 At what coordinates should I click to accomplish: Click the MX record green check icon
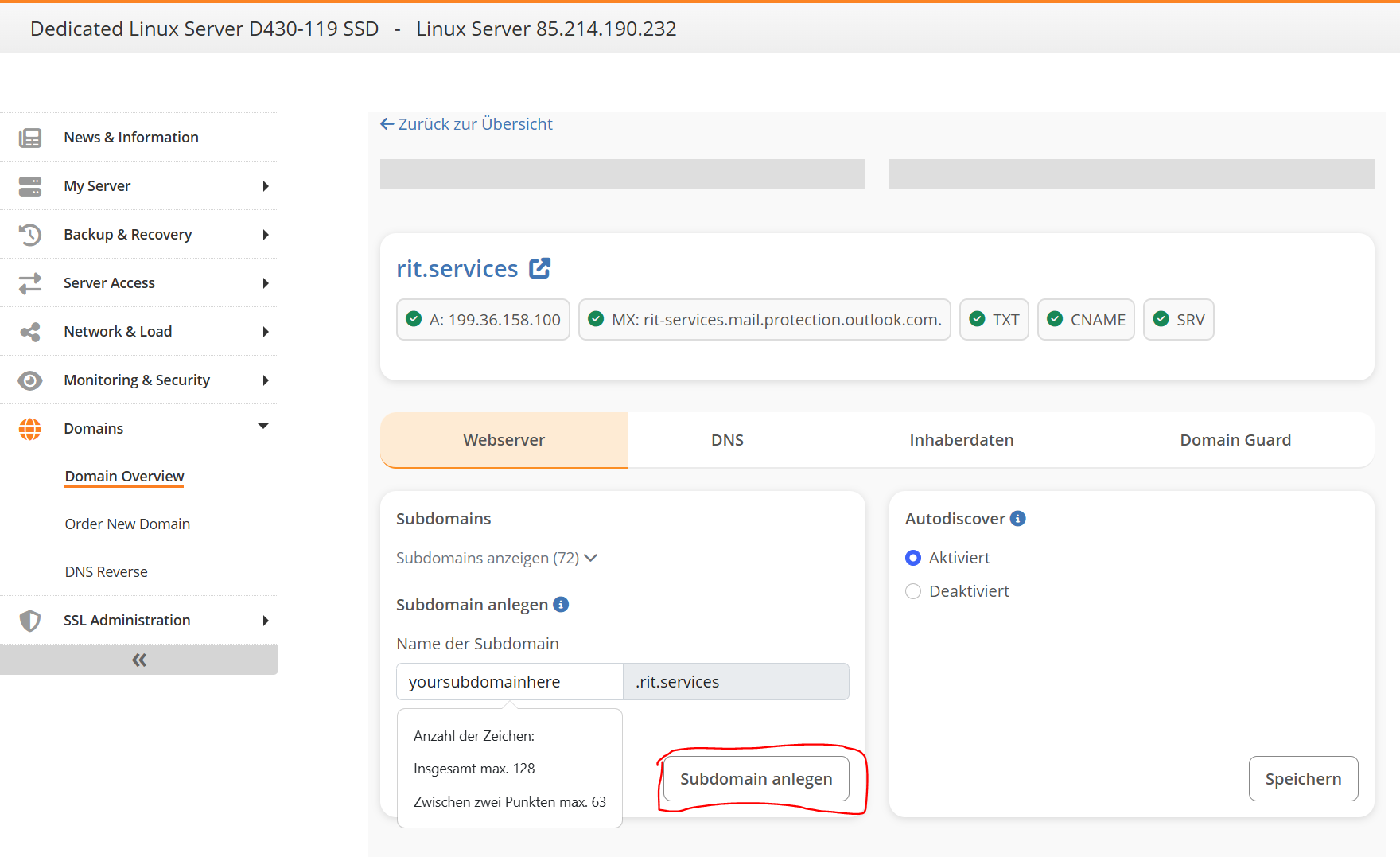tap(596, 319)
